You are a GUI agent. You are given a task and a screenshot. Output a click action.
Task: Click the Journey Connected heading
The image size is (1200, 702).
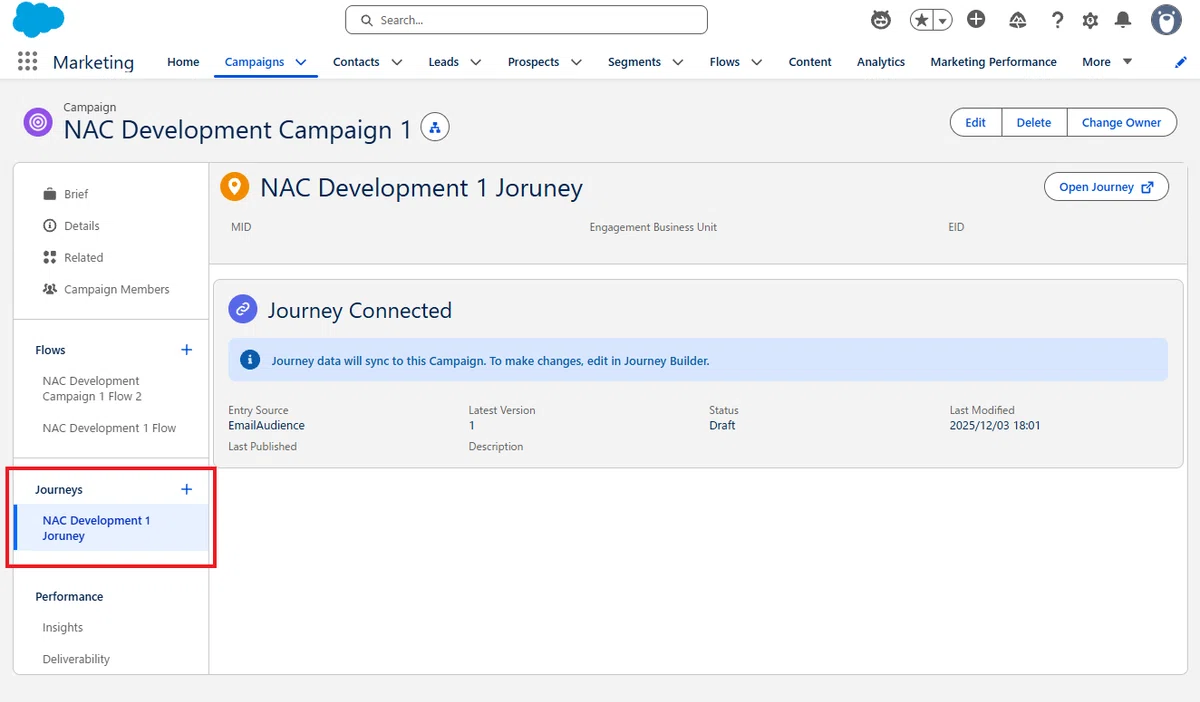[360, 310]
